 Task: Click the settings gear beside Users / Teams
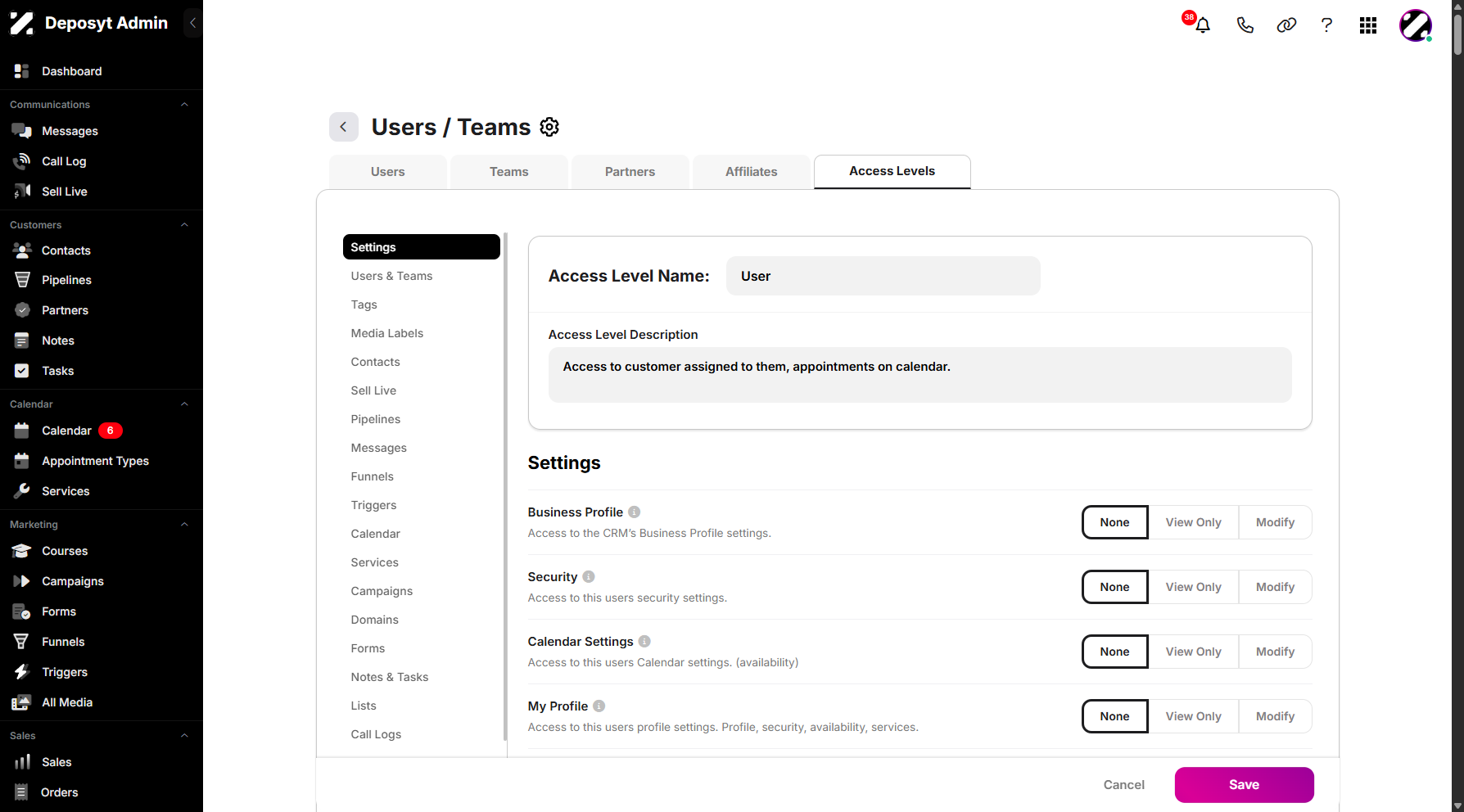pos(549,127)
